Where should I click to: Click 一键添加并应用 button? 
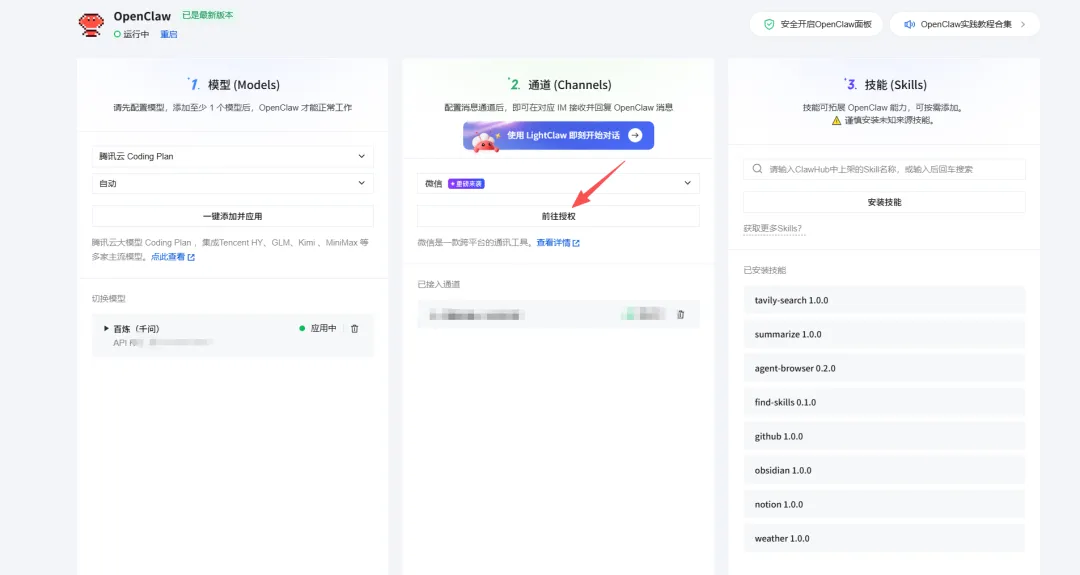pyautogui.click(x=233, y=216)
